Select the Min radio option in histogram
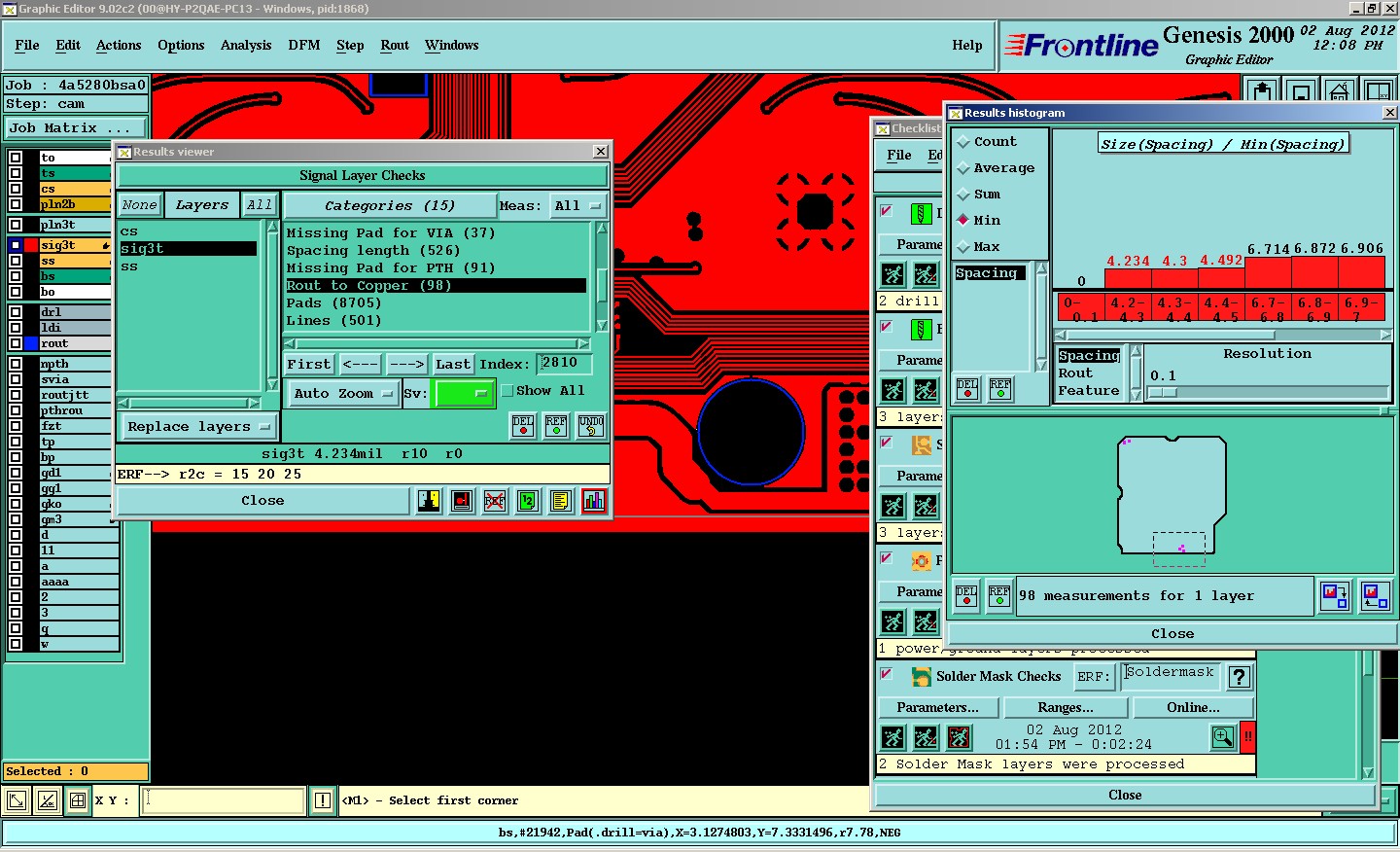This screenshot has height=852, width=1400. coord(978,221)
